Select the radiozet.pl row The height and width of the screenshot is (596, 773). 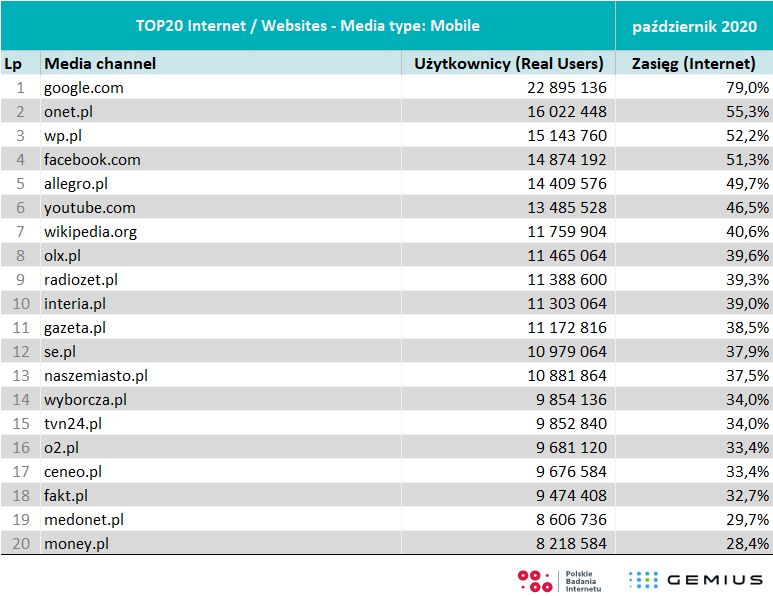[x=81, y=280]
